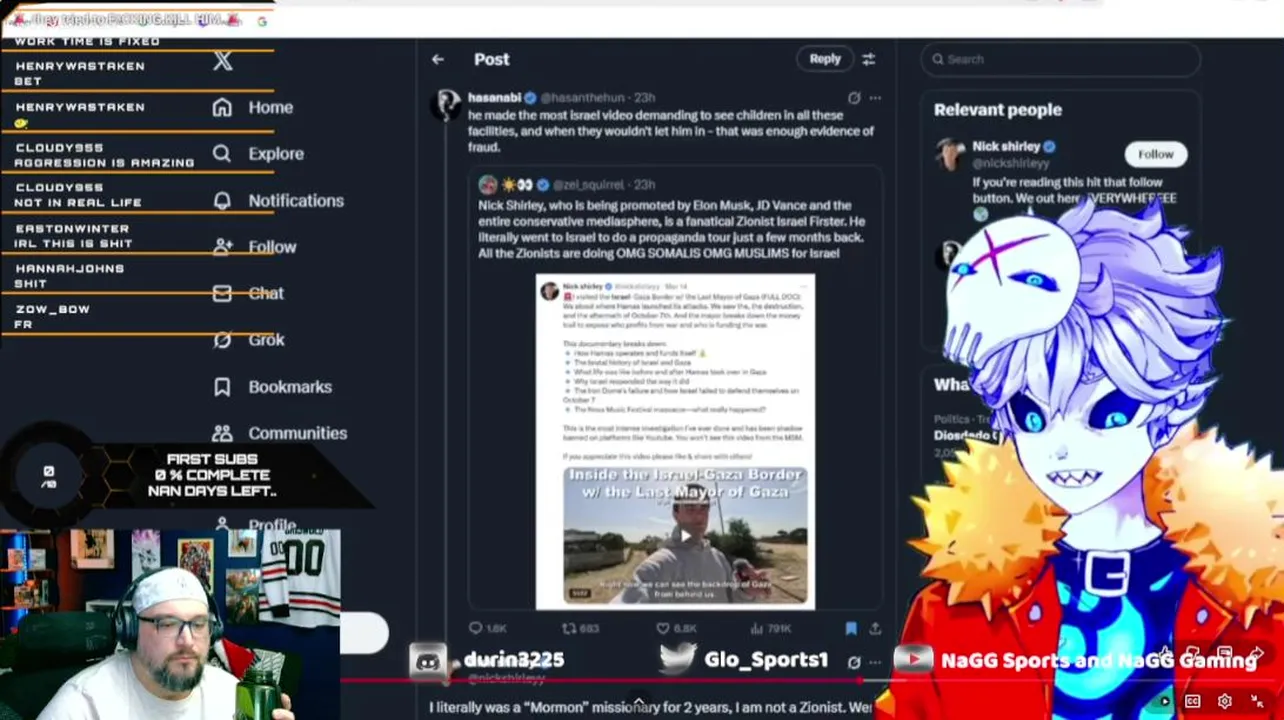Open Home in the X sidebar

[x=253, y=107]
